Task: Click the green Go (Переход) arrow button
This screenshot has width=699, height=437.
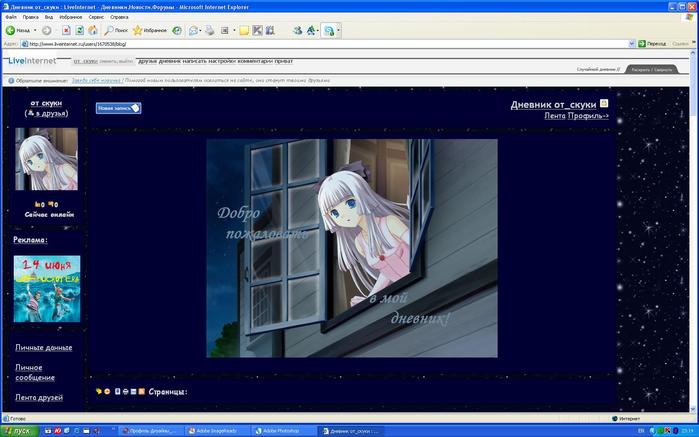Action: [x=652, y=44]
